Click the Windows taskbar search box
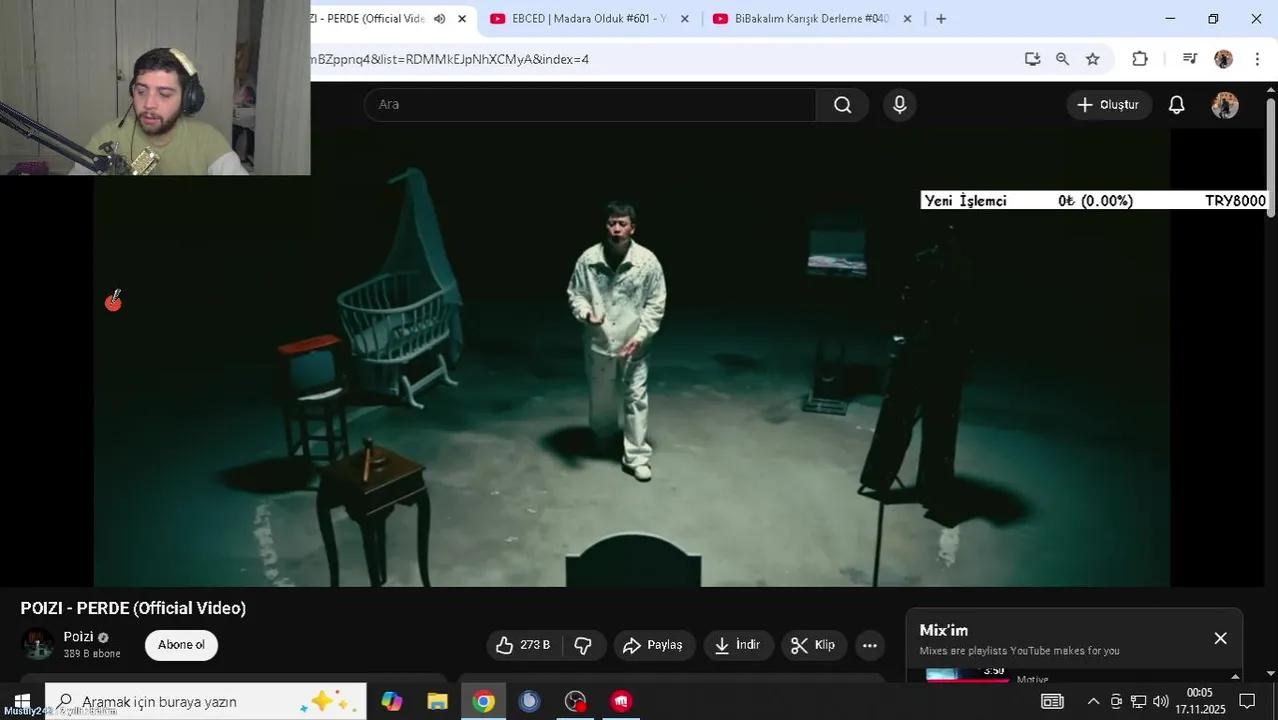Viewport: 1278px width, 720px height. [207, 701]
